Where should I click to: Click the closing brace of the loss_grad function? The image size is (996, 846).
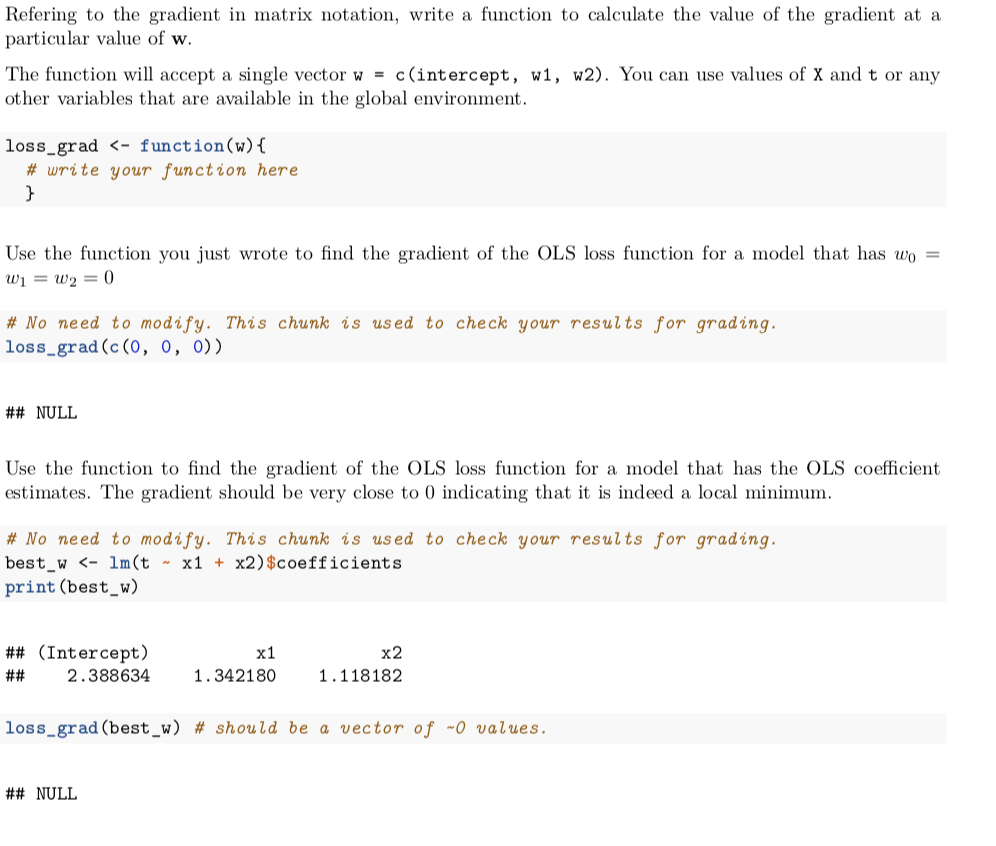(31, 193)
